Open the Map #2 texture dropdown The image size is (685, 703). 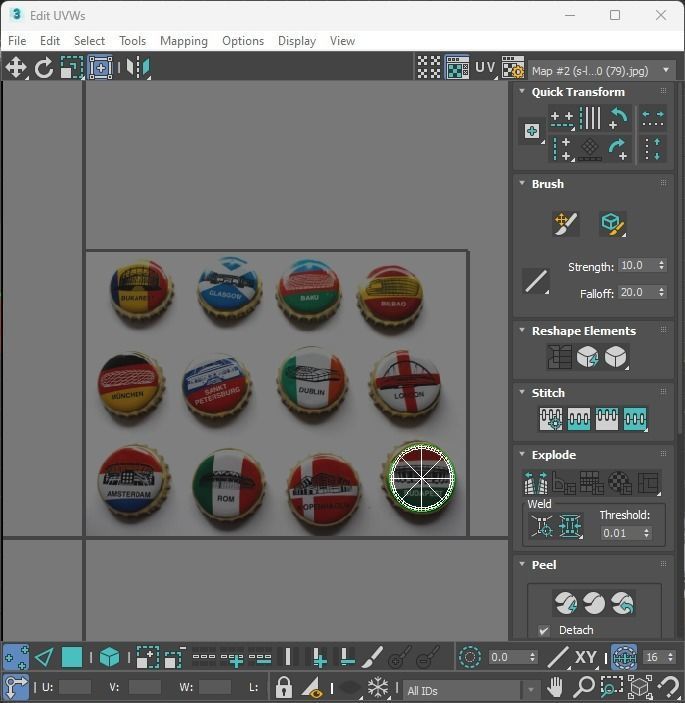click(x=602, y=71)
